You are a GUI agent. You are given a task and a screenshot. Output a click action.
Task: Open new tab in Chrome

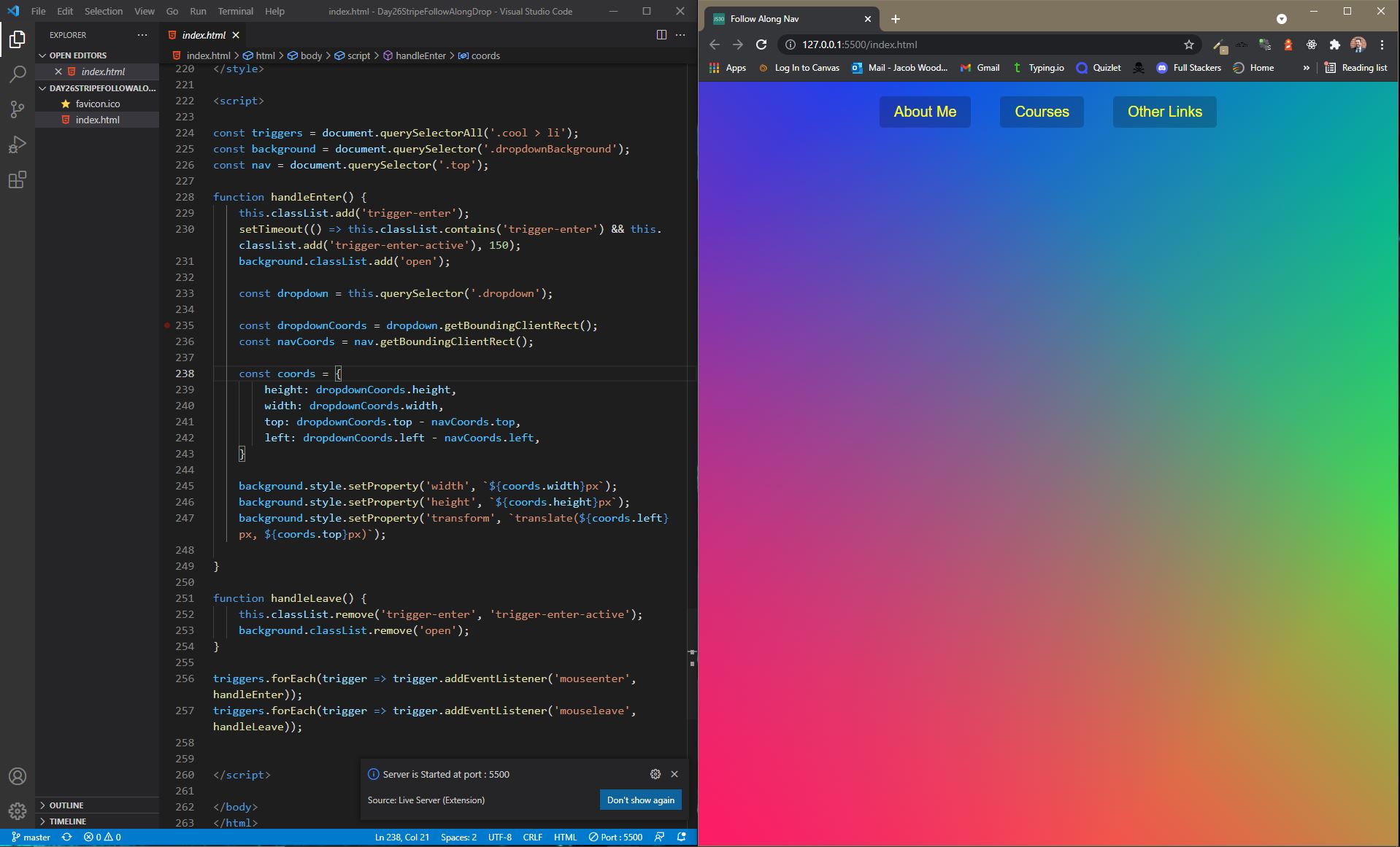[x=896, y=19]
